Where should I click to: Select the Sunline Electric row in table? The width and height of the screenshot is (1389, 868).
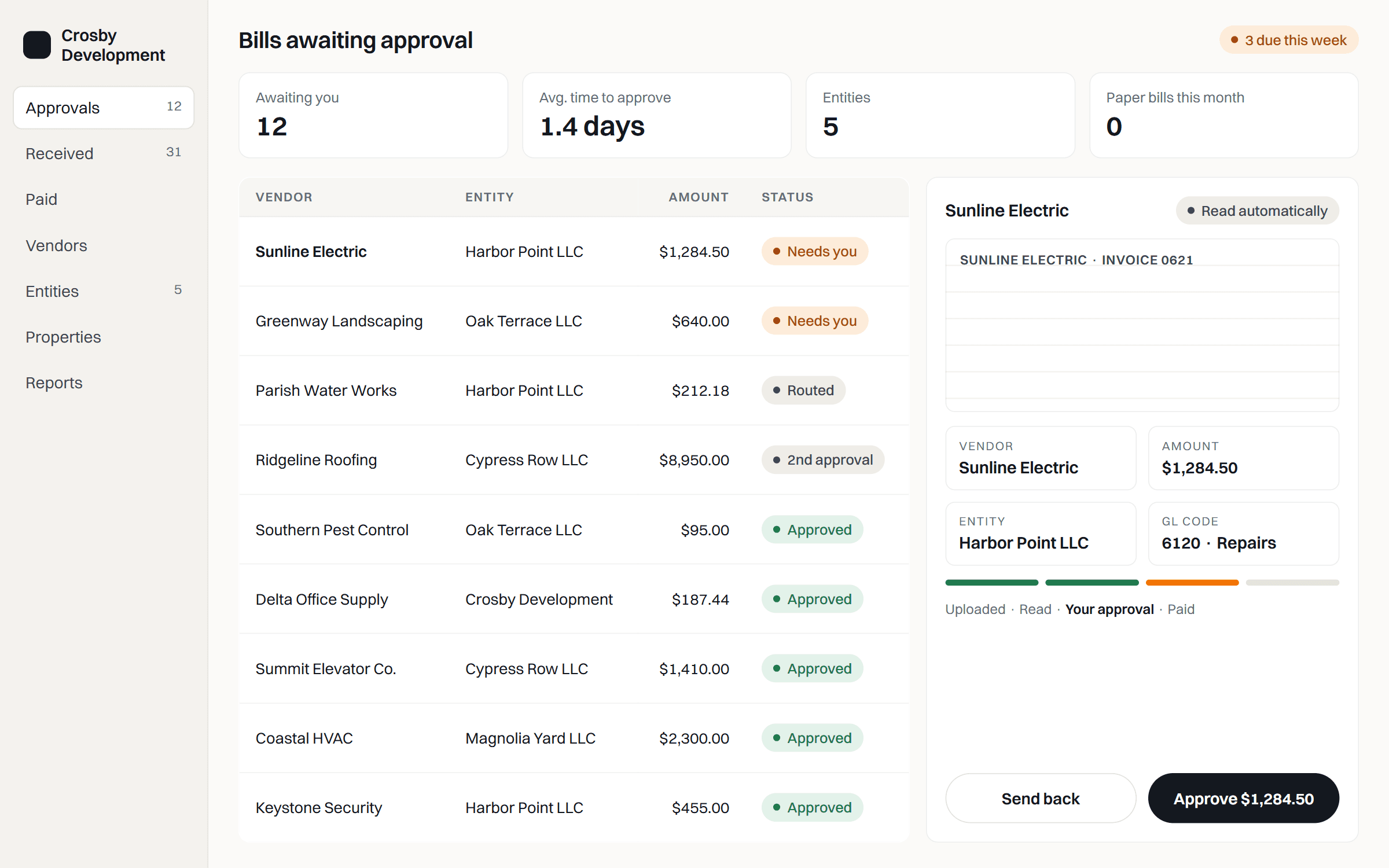pyautogui.click(x=574, y=252)
